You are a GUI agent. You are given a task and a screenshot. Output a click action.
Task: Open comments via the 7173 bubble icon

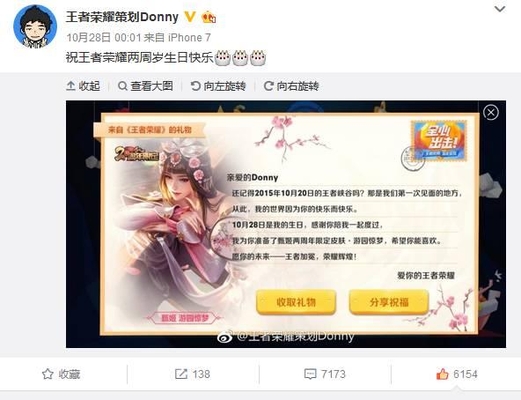click(x=325, y=374)
